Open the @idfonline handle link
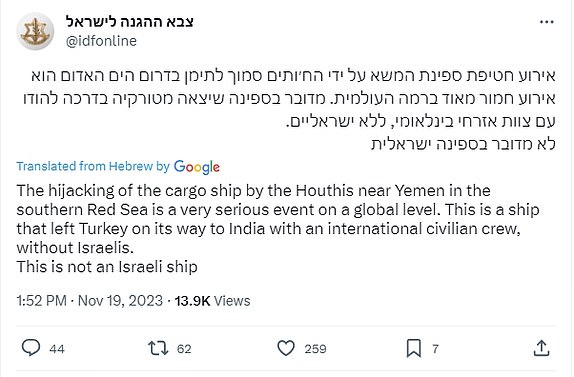 coord(101,41)
